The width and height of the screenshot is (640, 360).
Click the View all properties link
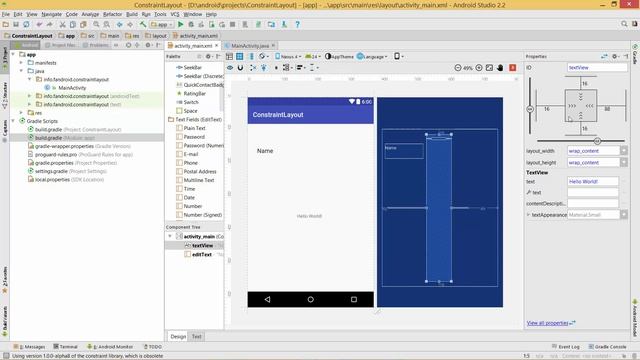547,323
